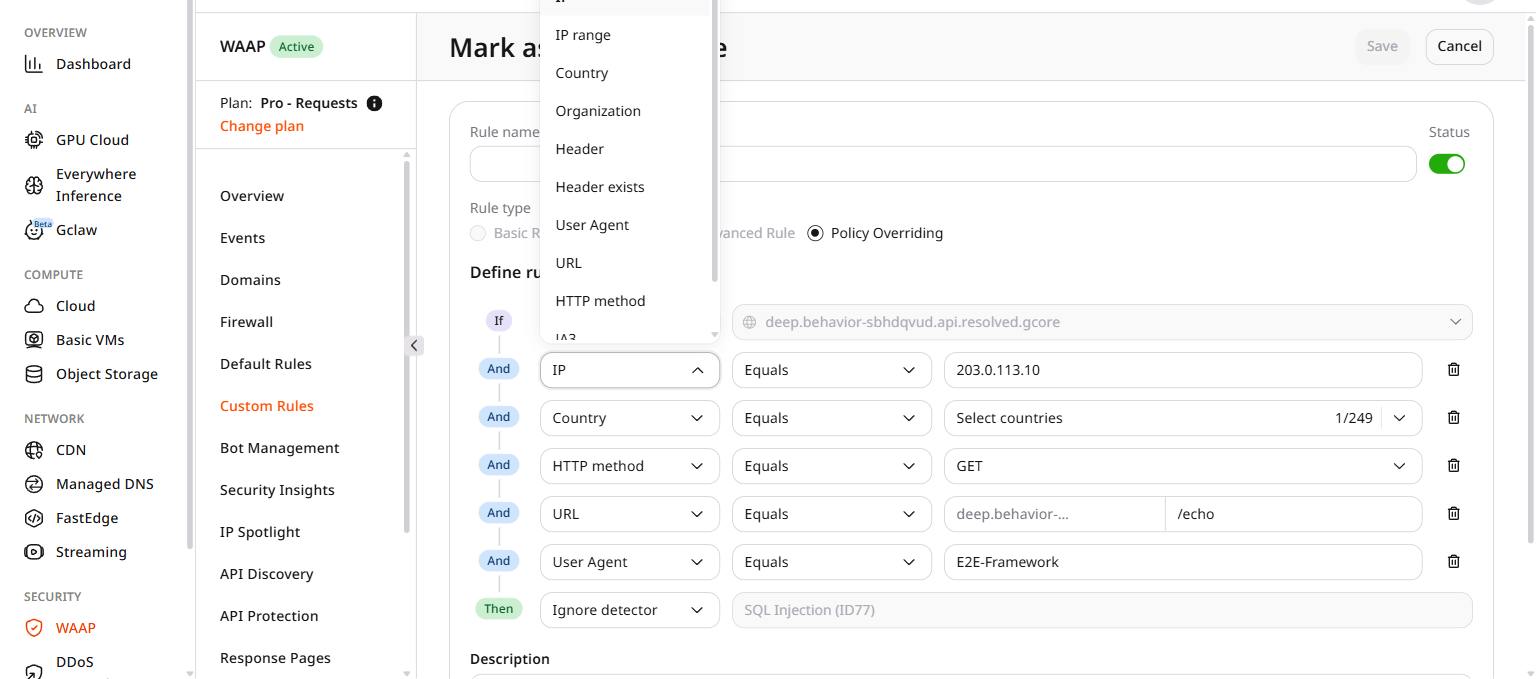Viewport: 1536px width, 679px height.
Task: Click the User Agent value field E2E-Framework
Action: click(x=1183, y=562)
